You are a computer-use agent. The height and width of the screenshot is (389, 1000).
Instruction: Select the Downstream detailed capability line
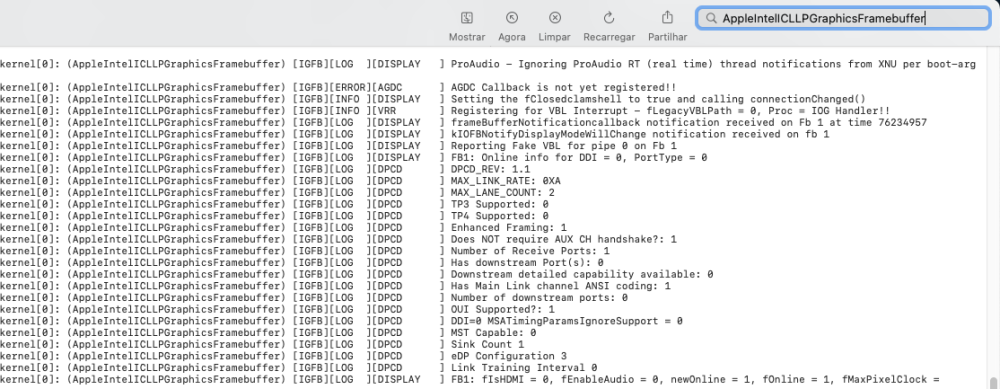click(357, 274)
